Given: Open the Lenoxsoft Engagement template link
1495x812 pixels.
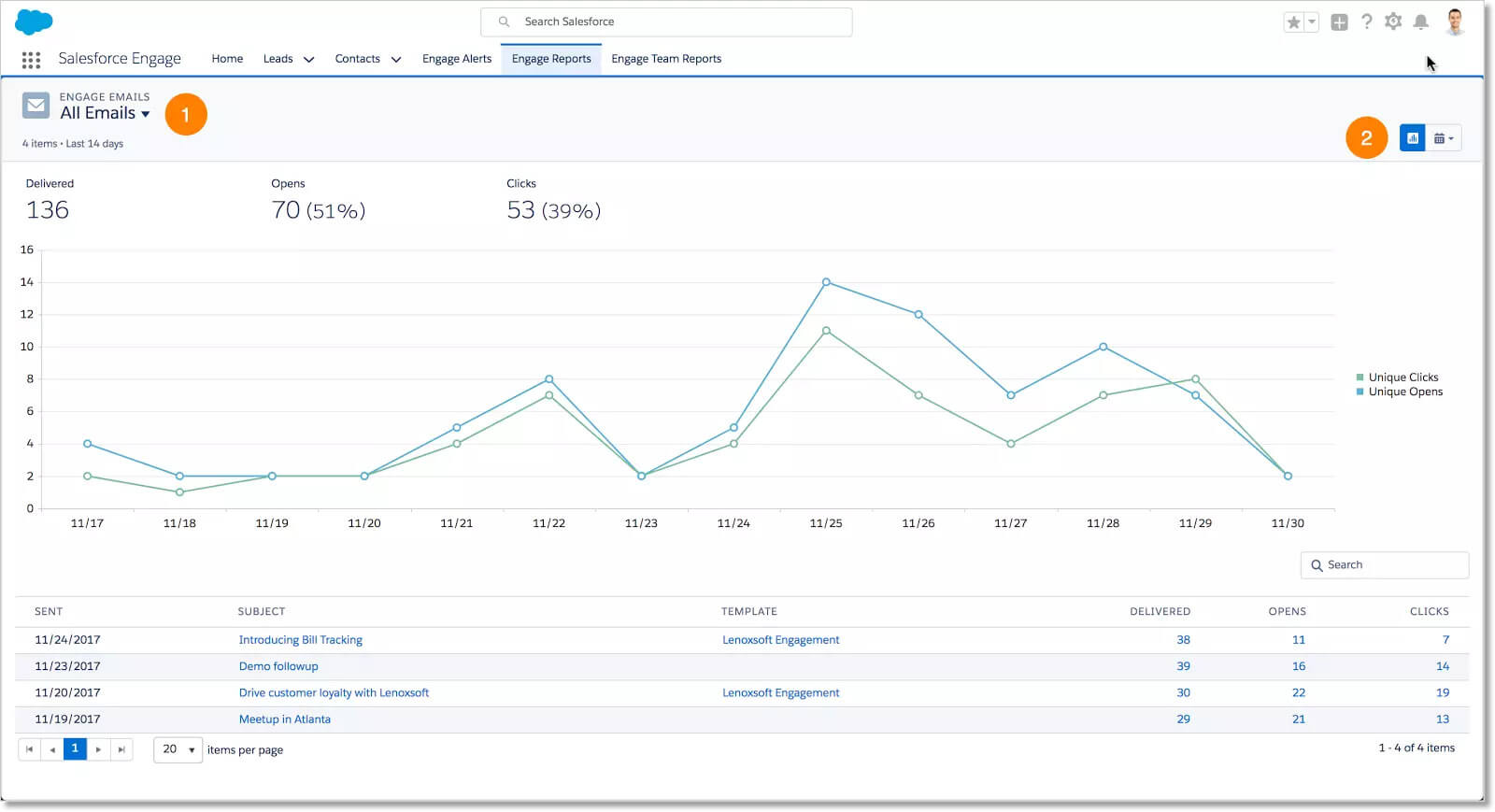Looking at the screenshot, I should point(780,640).
